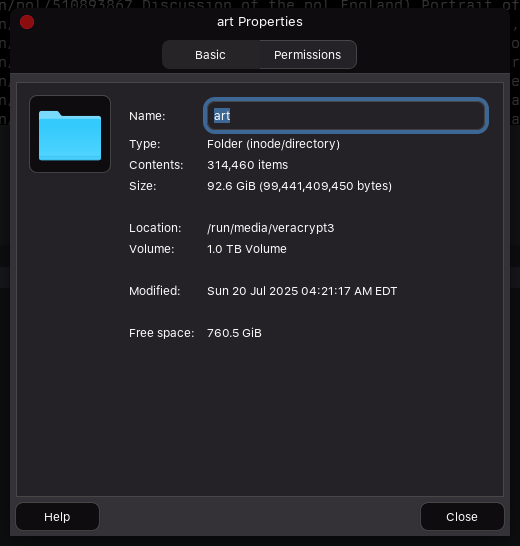This screenshot has height=546, width=520.
Task: Switch to the Permissions tab
Action: point(308,55)
